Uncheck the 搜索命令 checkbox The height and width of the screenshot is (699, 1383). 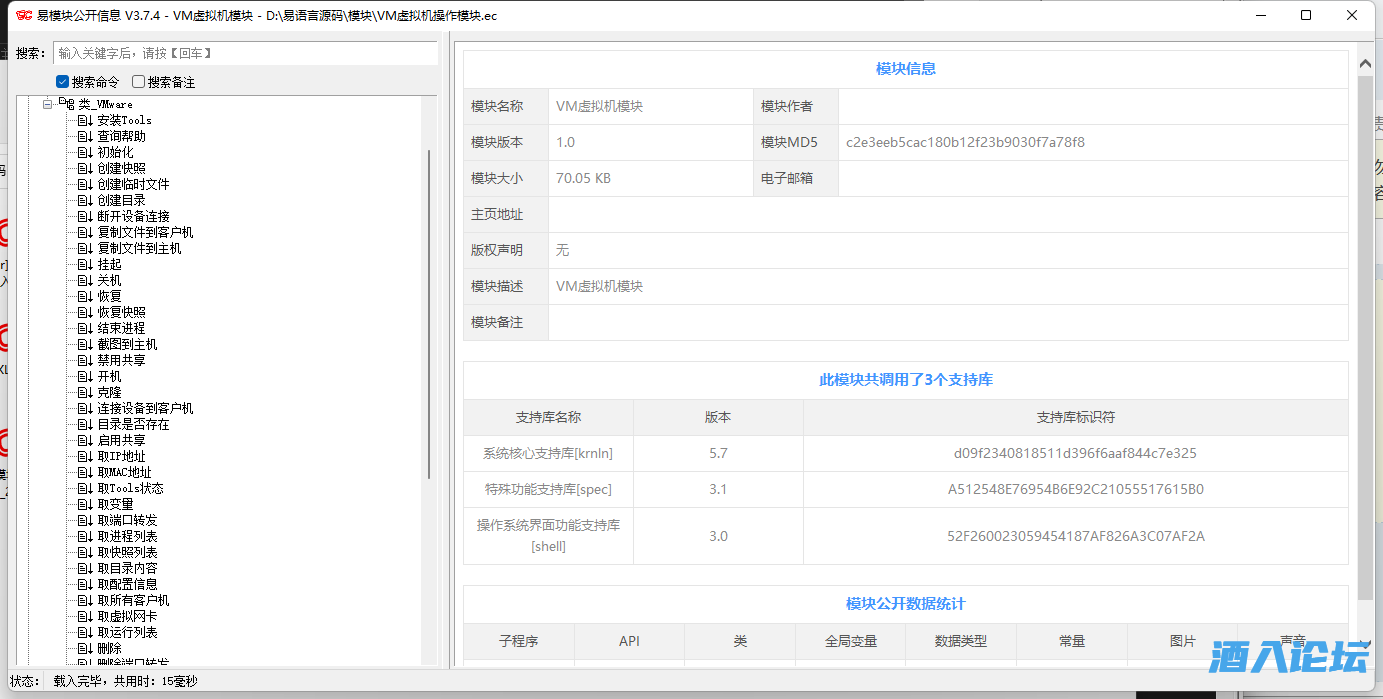click(62, 81)
